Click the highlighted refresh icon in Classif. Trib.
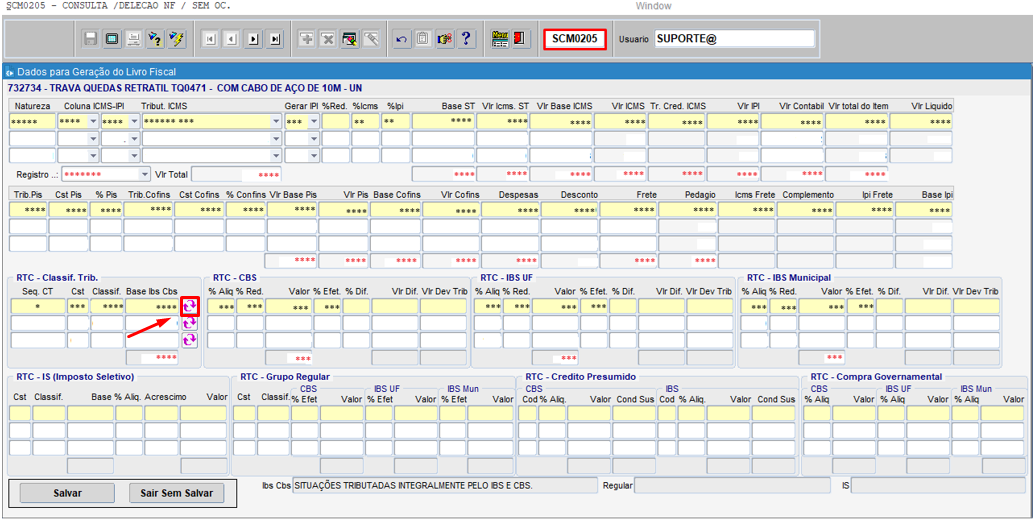This screenshot has height=523, width=1035. click(x=189, y=307)
